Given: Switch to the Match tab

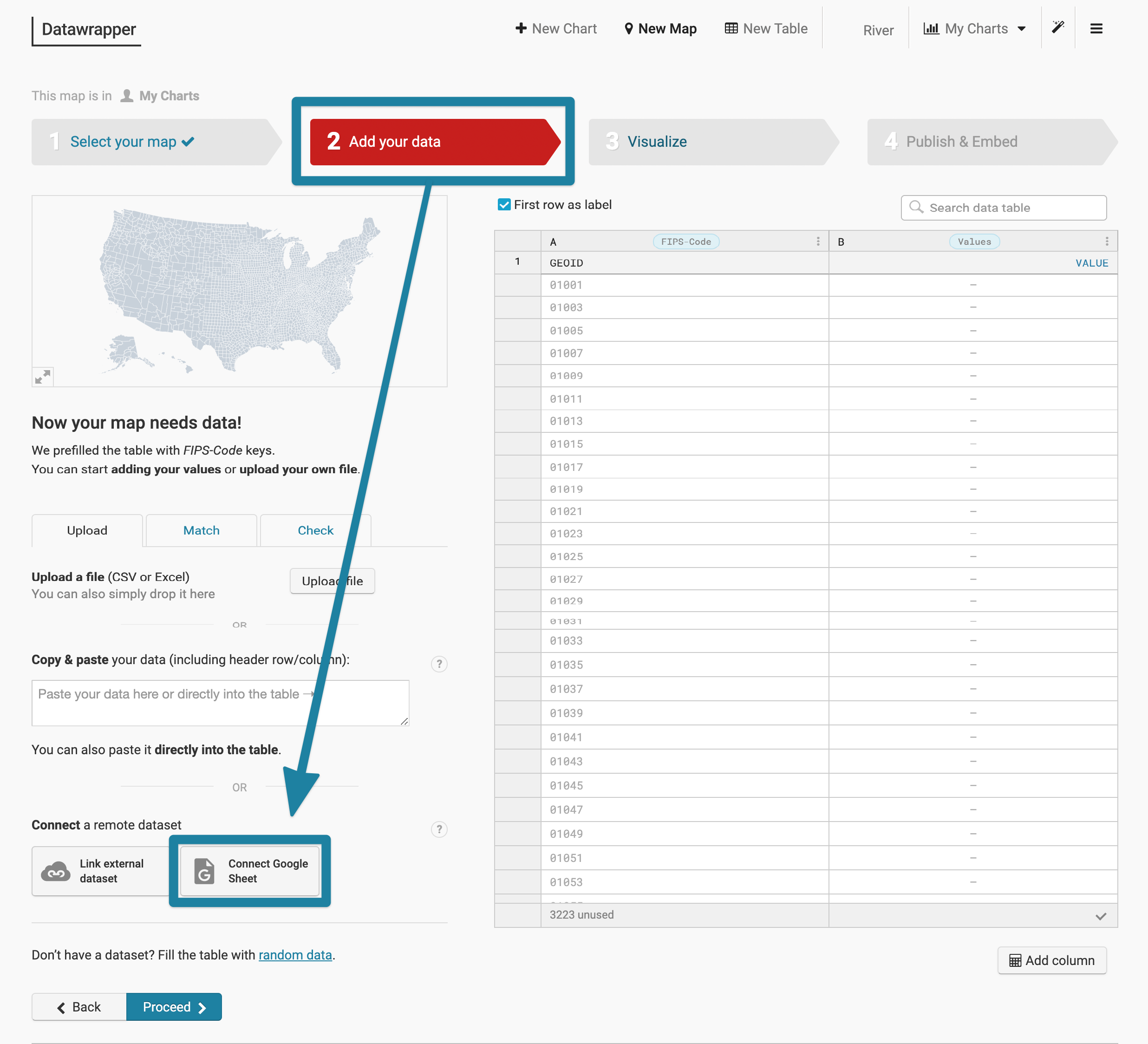Looking at the screenshot, I should (201, 530).
